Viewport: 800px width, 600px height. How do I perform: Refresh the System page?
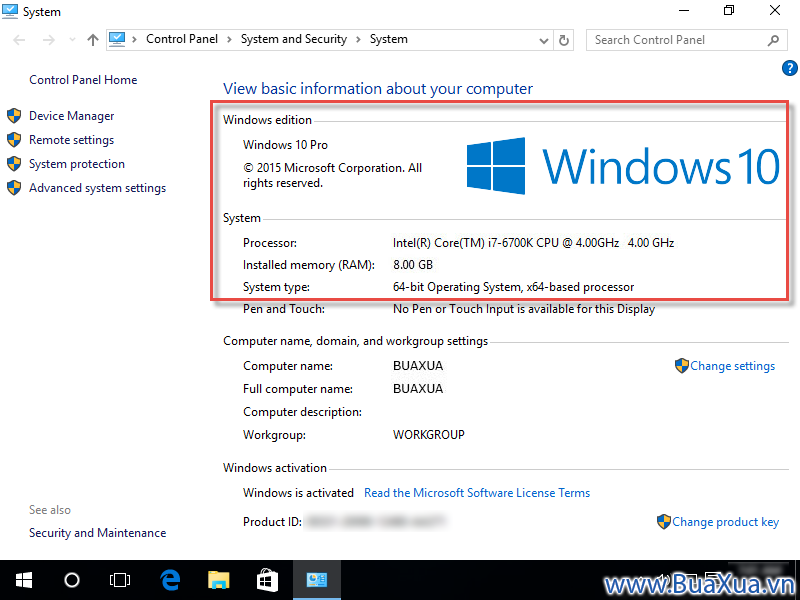click(564, 40)
